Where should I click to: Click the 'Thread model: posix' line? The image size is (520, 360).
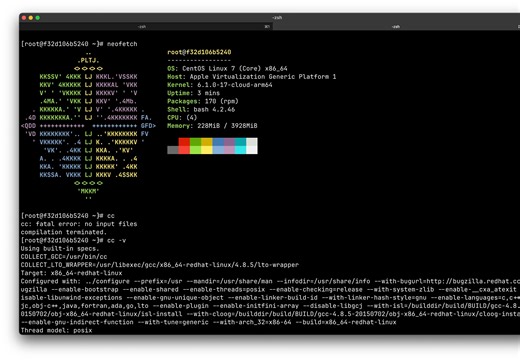click(56, 330)
